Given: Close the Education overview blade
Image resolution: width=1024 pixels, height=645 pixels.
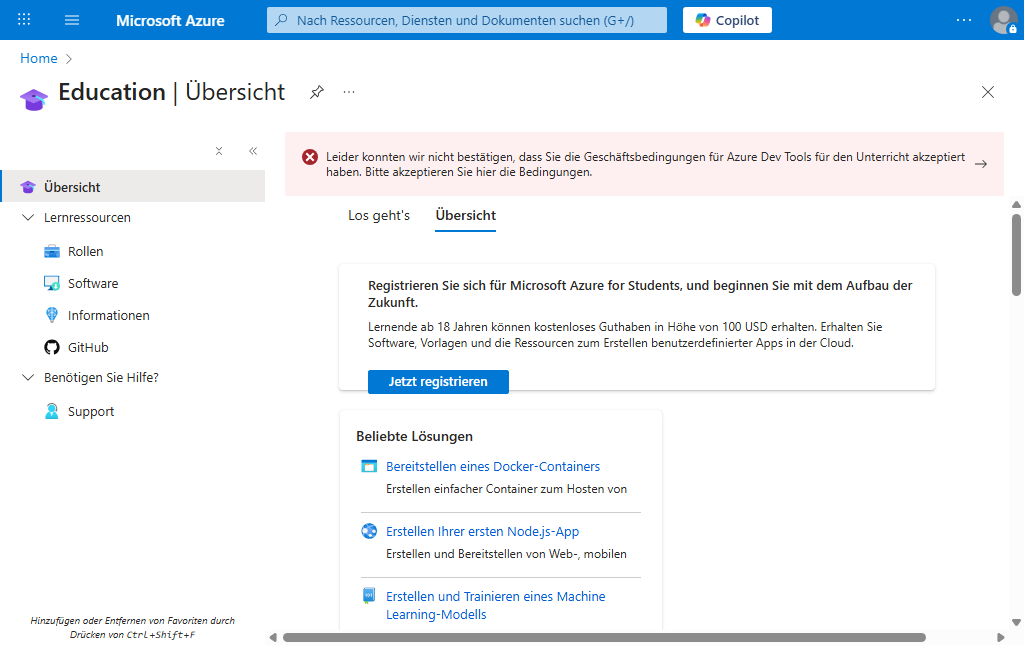Looking at the screenshot, I should tap(987, 92).
